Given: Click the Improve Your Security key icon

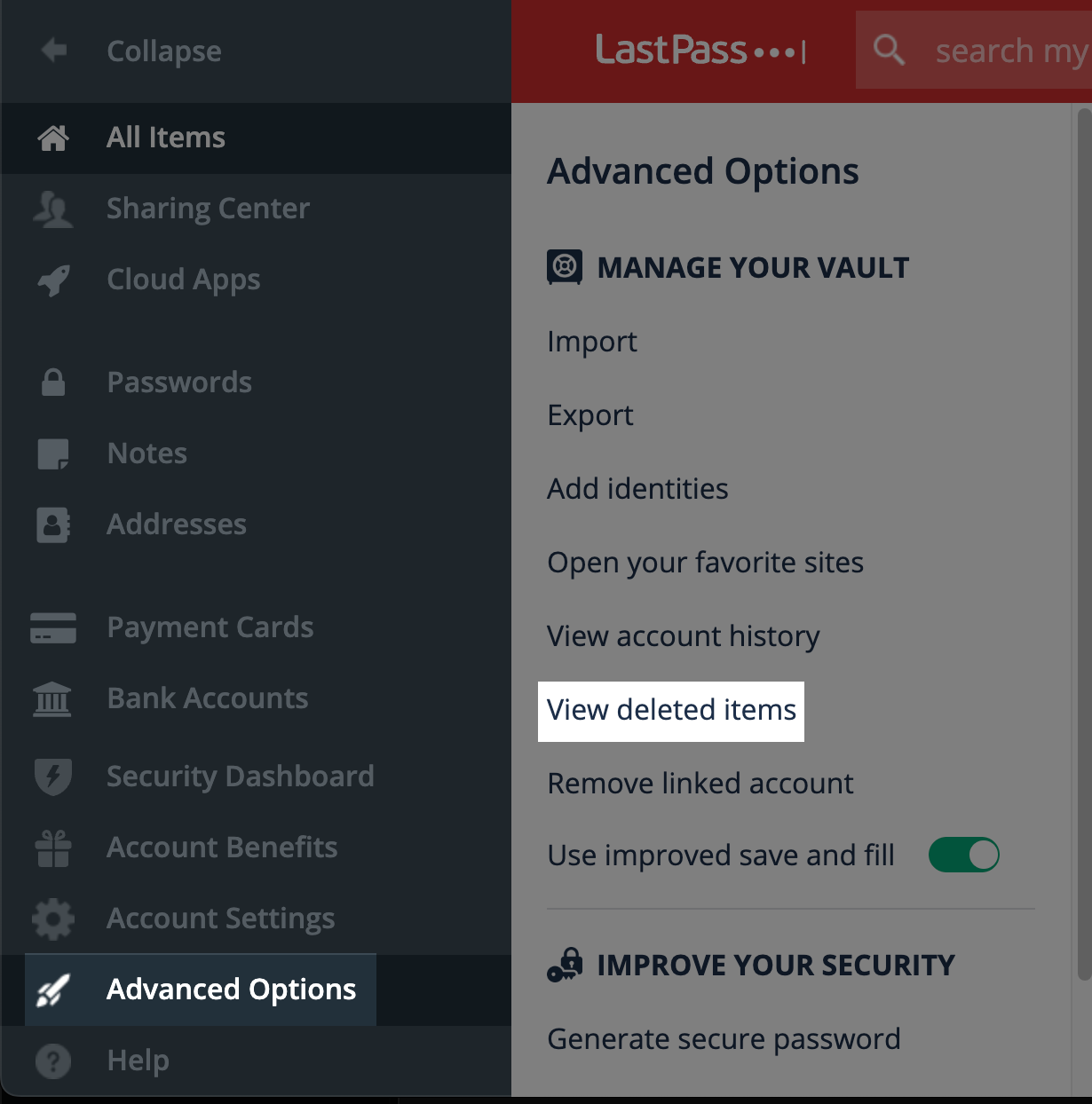Looking at the screenshot, I should tap(565, 965).
